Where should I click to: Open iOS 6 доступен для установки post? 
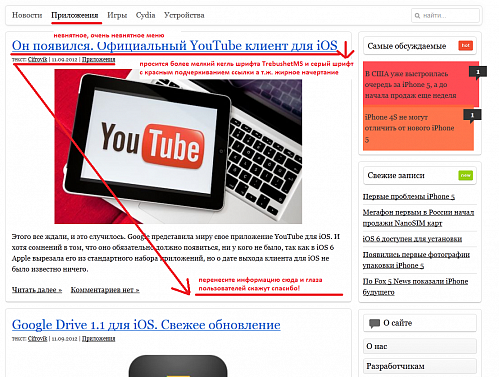pos(412,239)
